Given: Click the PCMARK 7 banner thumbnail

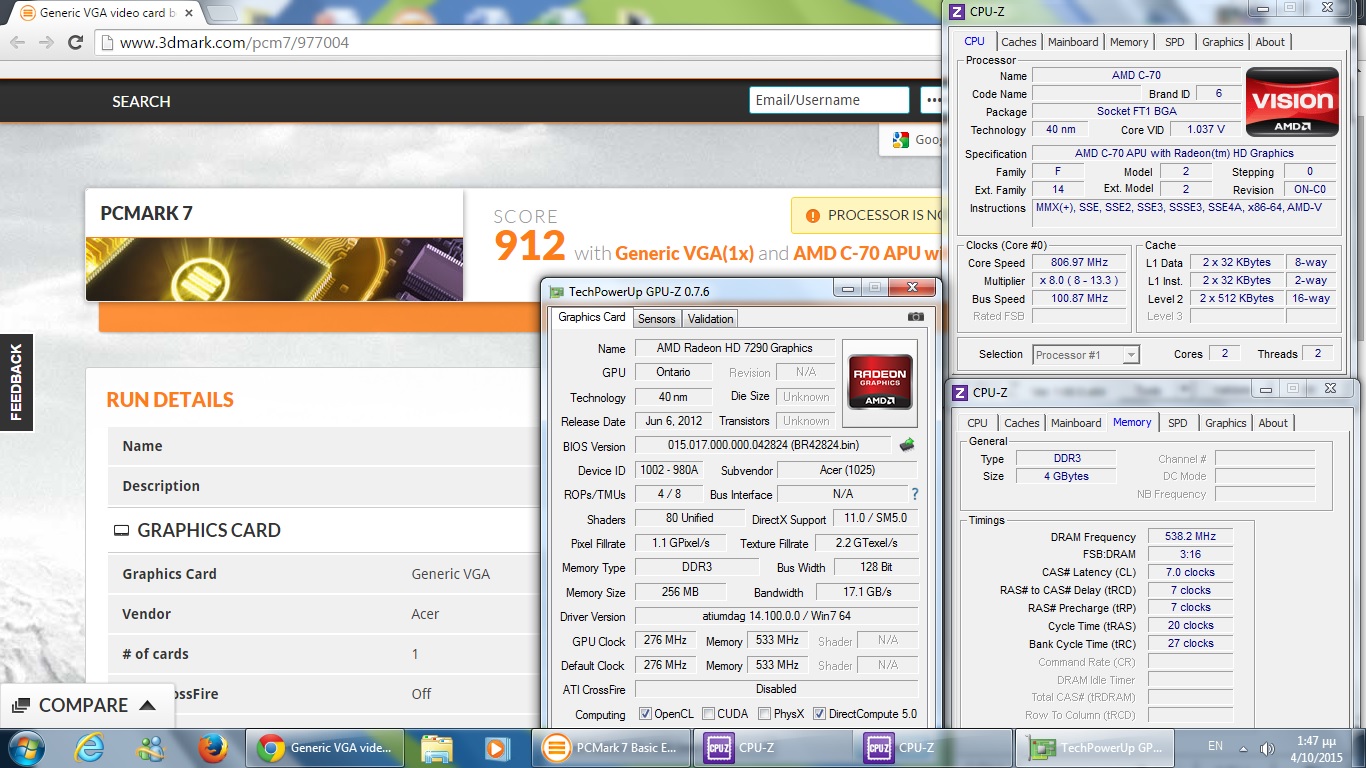Looking at the screenshot, I should (x=274, y=269).
